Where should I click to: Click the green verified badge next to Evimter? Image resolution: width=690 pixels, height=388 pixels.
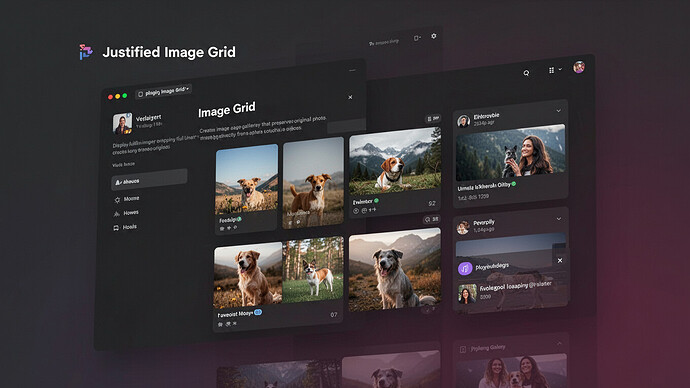[377, 201]
